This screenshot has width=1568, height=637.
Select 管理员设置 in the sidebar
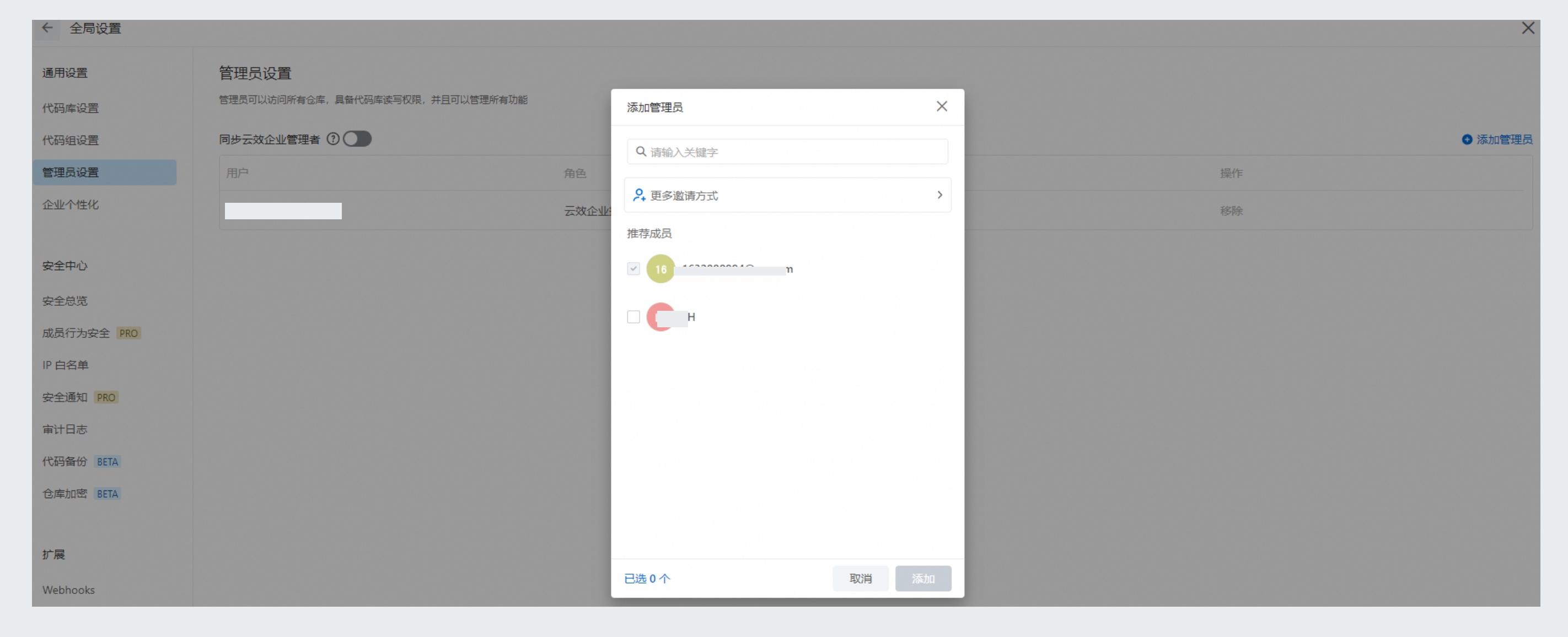(x=105, y=173)
